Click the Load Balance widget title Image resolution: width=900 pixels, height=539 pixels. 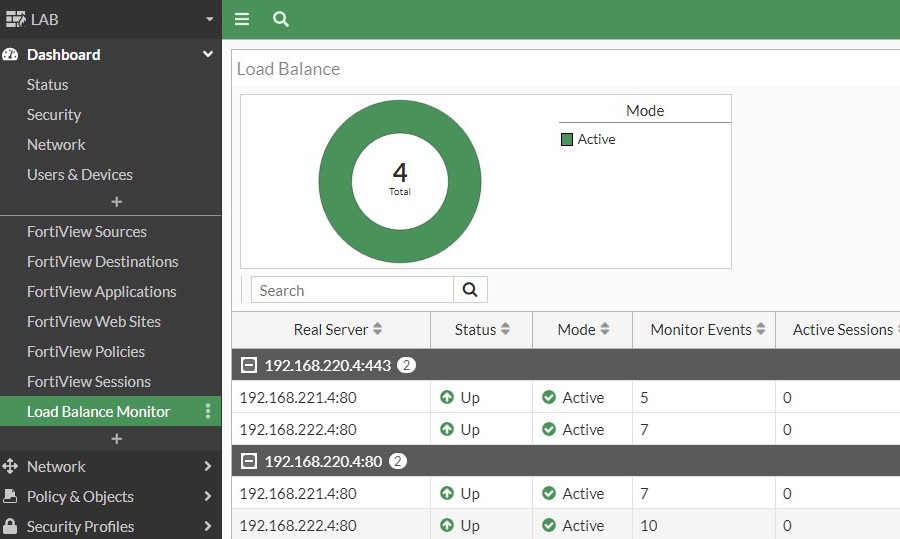(288, 69)
